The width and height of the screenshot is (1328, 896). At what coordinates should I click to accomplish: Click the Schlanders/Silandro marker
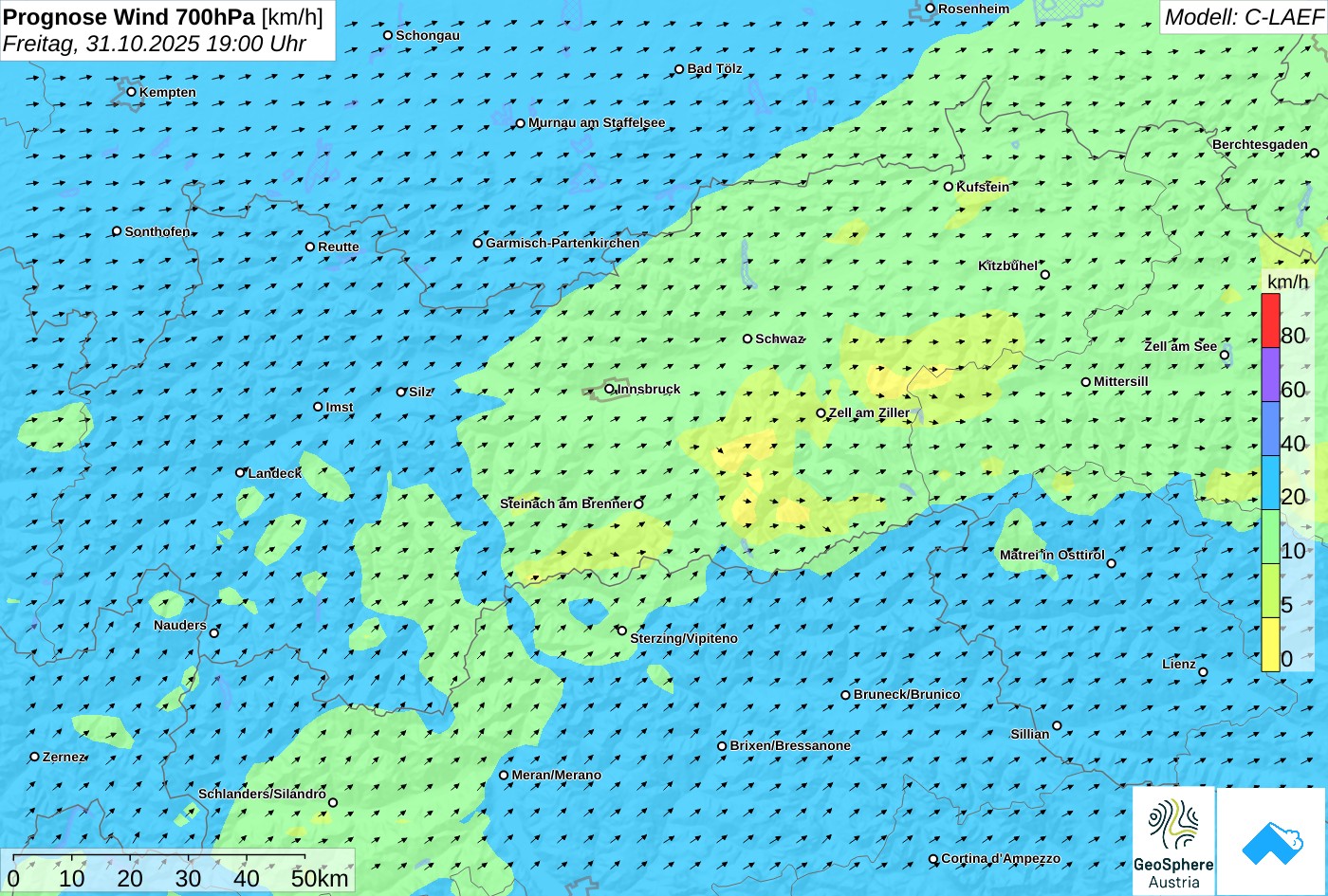pos(333,803)
